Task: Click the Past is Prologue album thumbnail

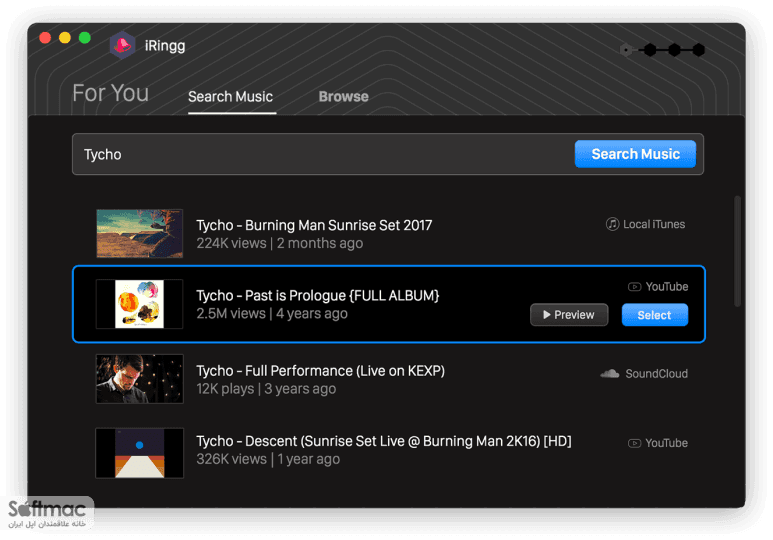Action: click(140, 304)
